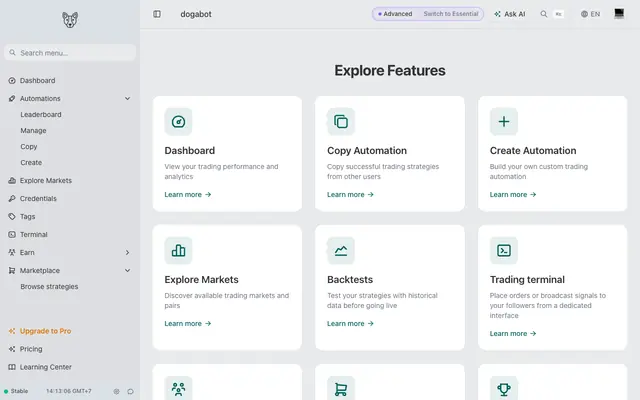Click Learn more under Dashboard card

pos(188,195)
